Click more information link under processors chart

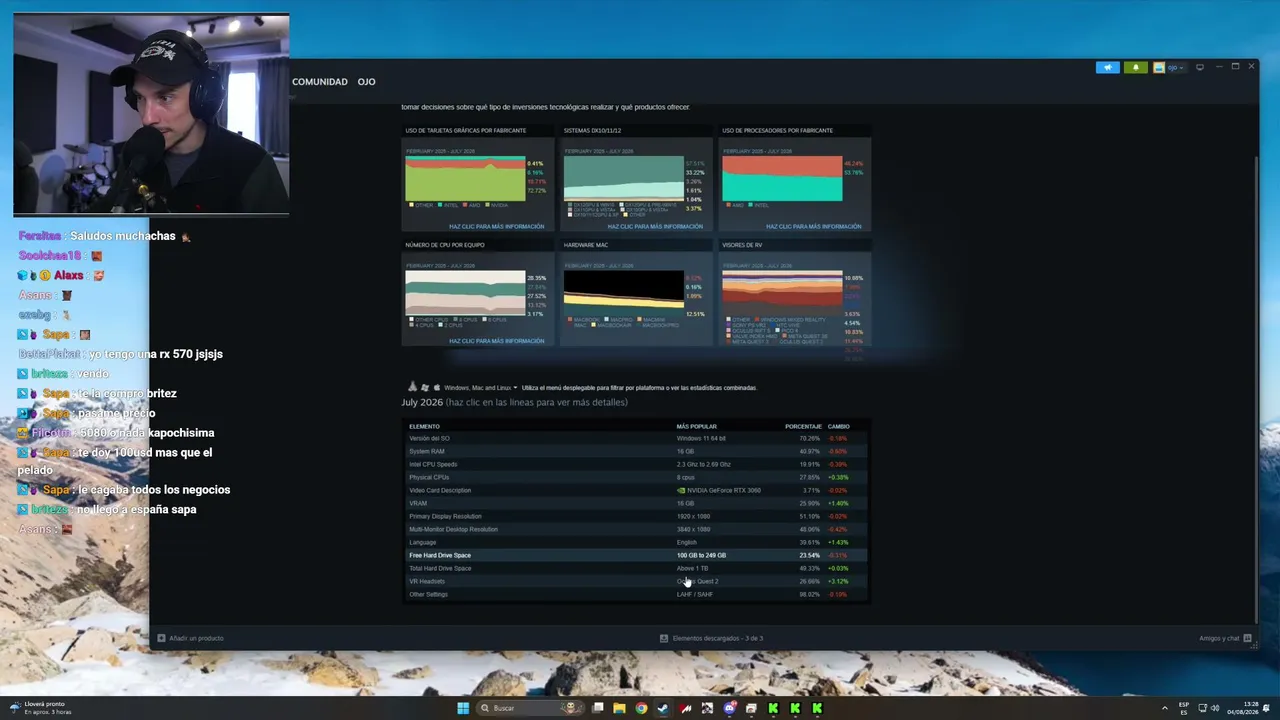click(x=814, y=227)
